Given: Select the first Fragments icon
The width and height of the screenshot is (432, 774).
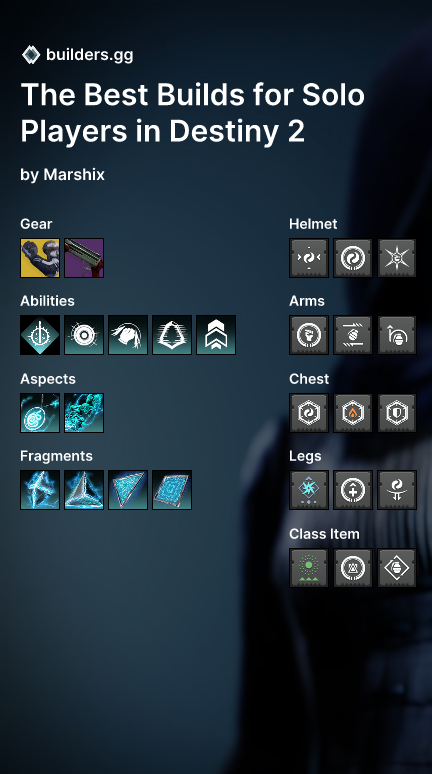Looking at the screenshot, I should (40, 490).
